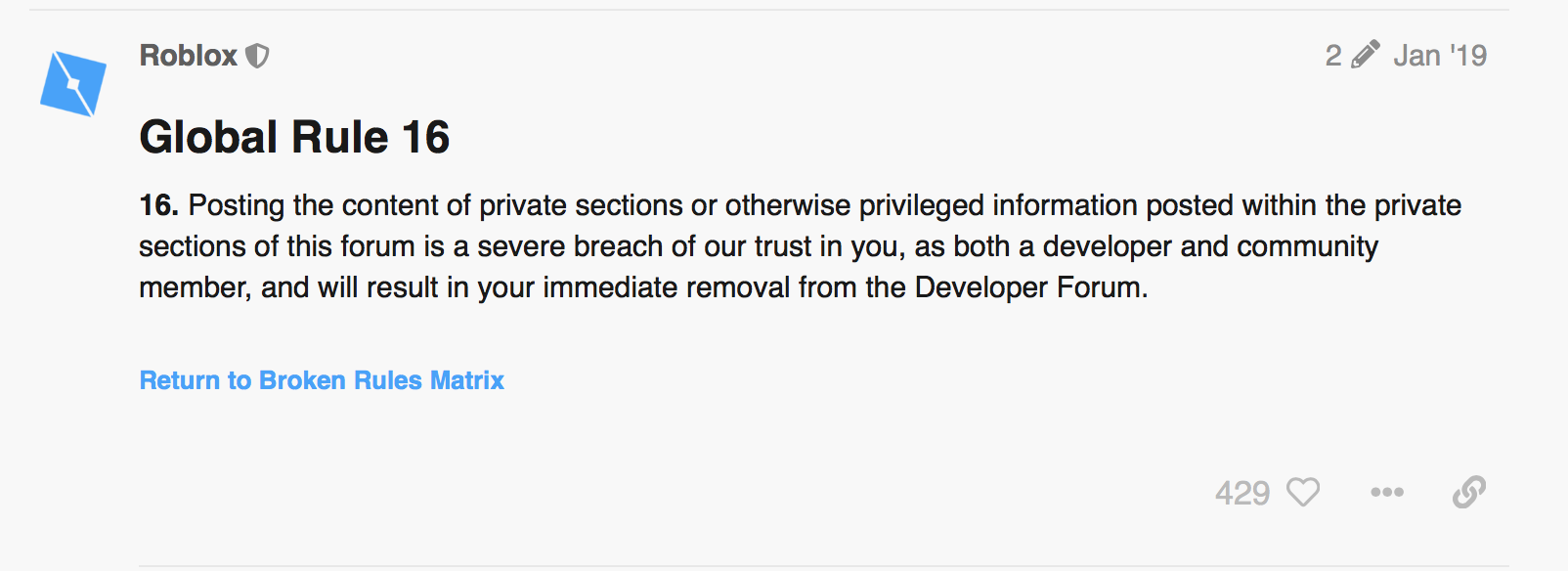1568x571 pixels.
Task: Click the word 'privileged information' in the post
Action: pos(998,205)
